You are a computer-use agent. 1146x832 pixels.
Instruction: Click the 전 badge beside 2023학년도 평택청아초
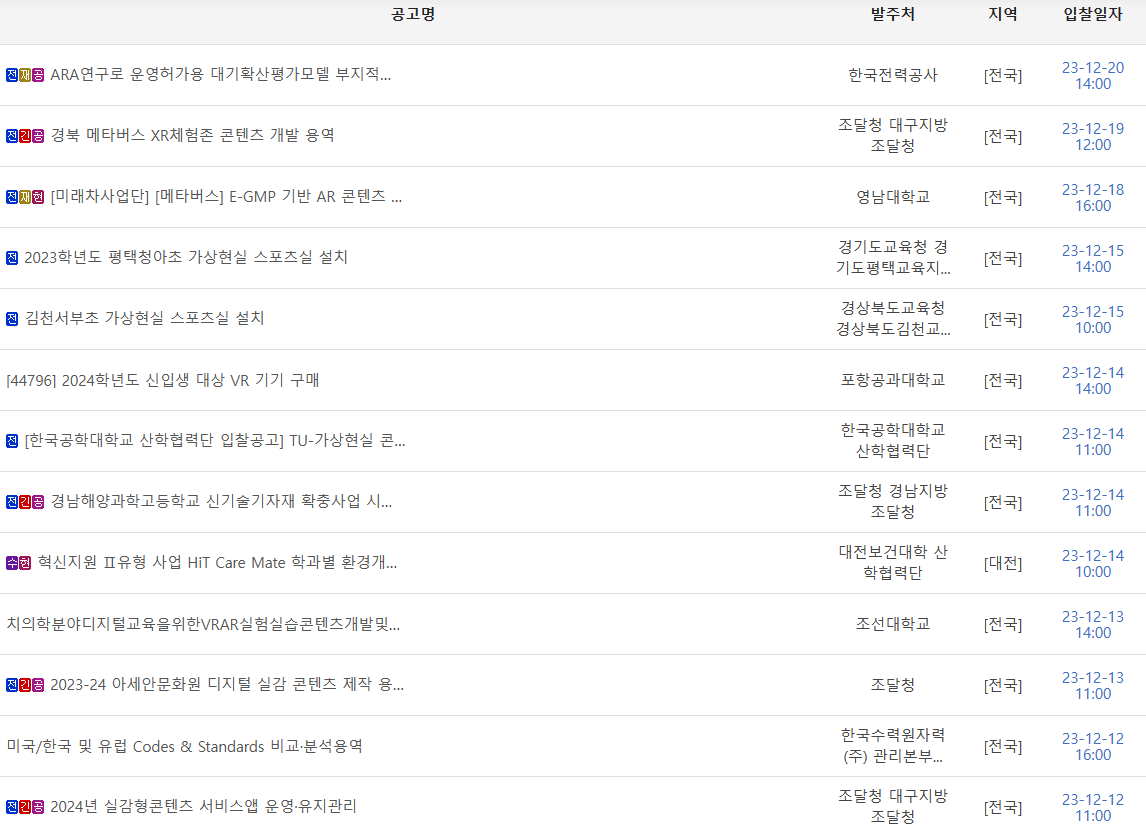coord(12,258)
